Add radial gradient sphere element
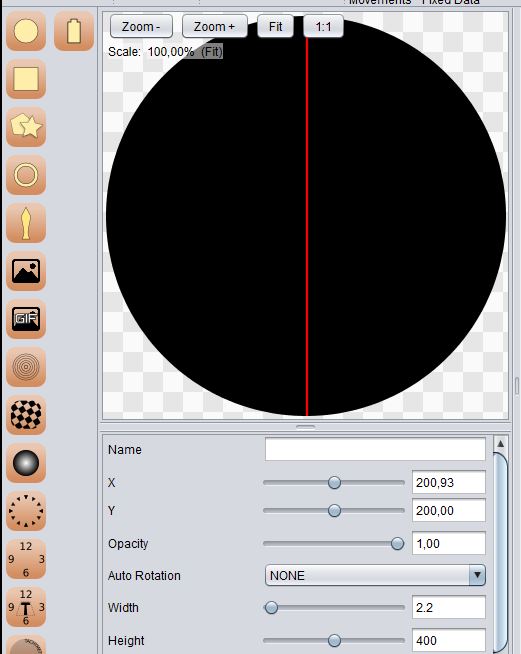This screenshot has height=654, width=521. pyautogui.click(x=26, y=463)
